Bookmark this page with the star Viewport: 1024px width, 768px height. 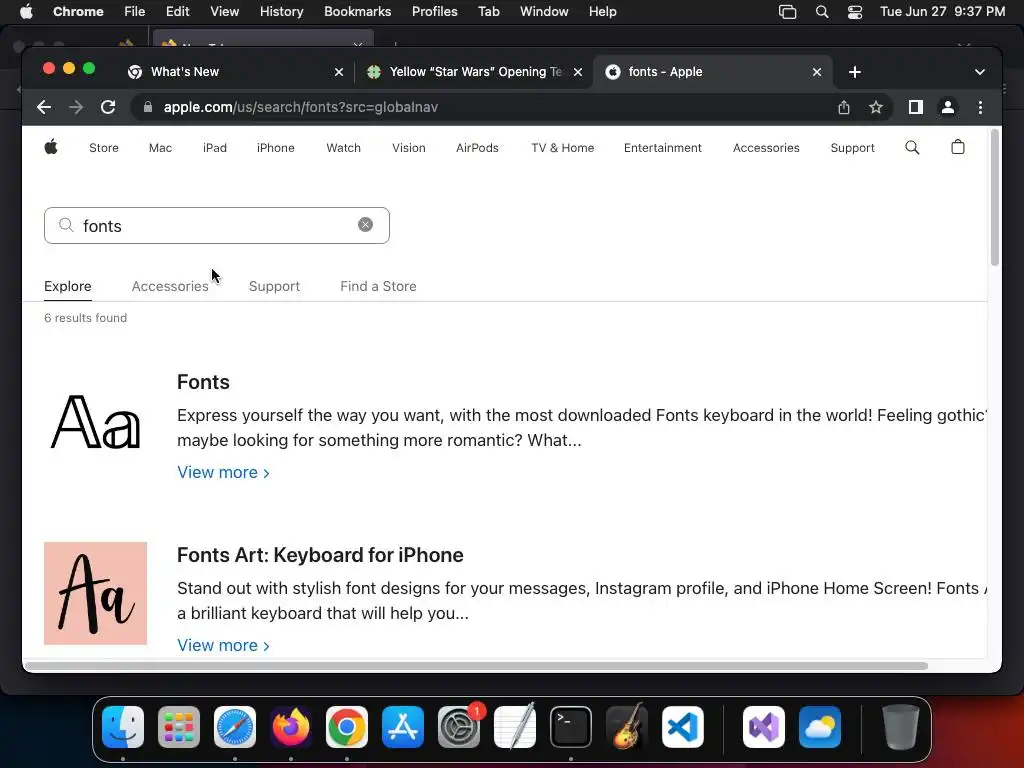coord(876,107)
